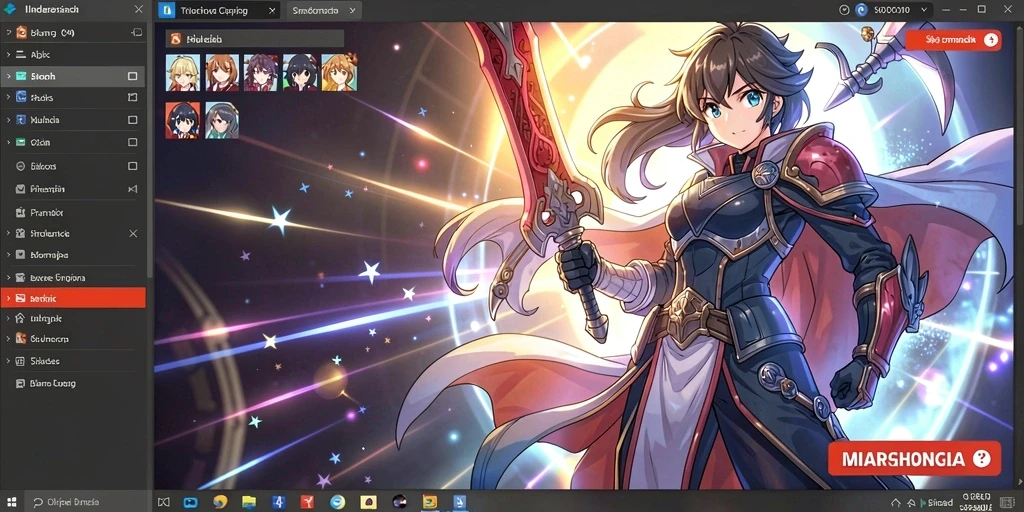Open the SI0DO010 dropdown arrow
The image size is (1024, 512).
[923, 10]
